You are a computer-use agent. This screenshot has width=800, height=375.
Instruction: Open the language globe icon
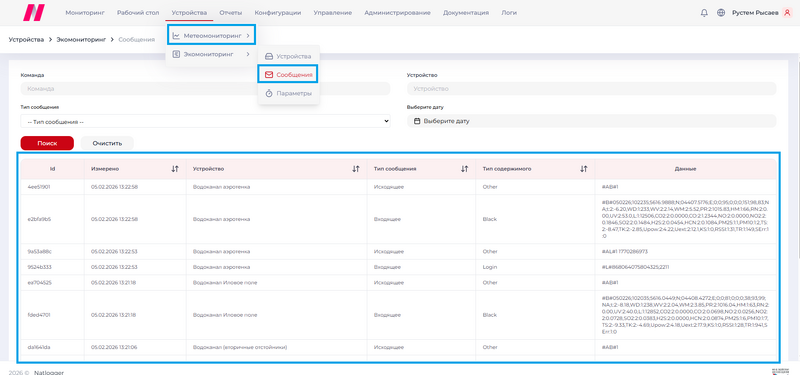721,13
